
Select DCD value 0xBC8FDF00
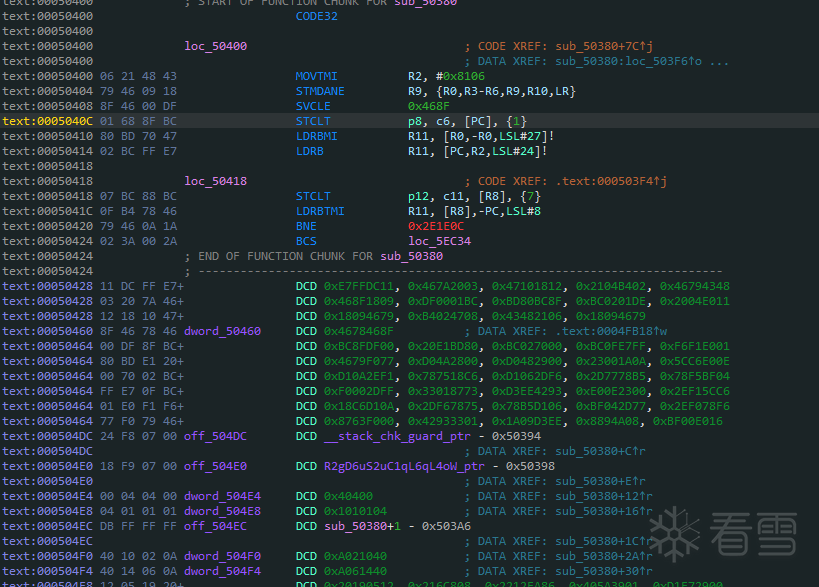tap(359, 346)
